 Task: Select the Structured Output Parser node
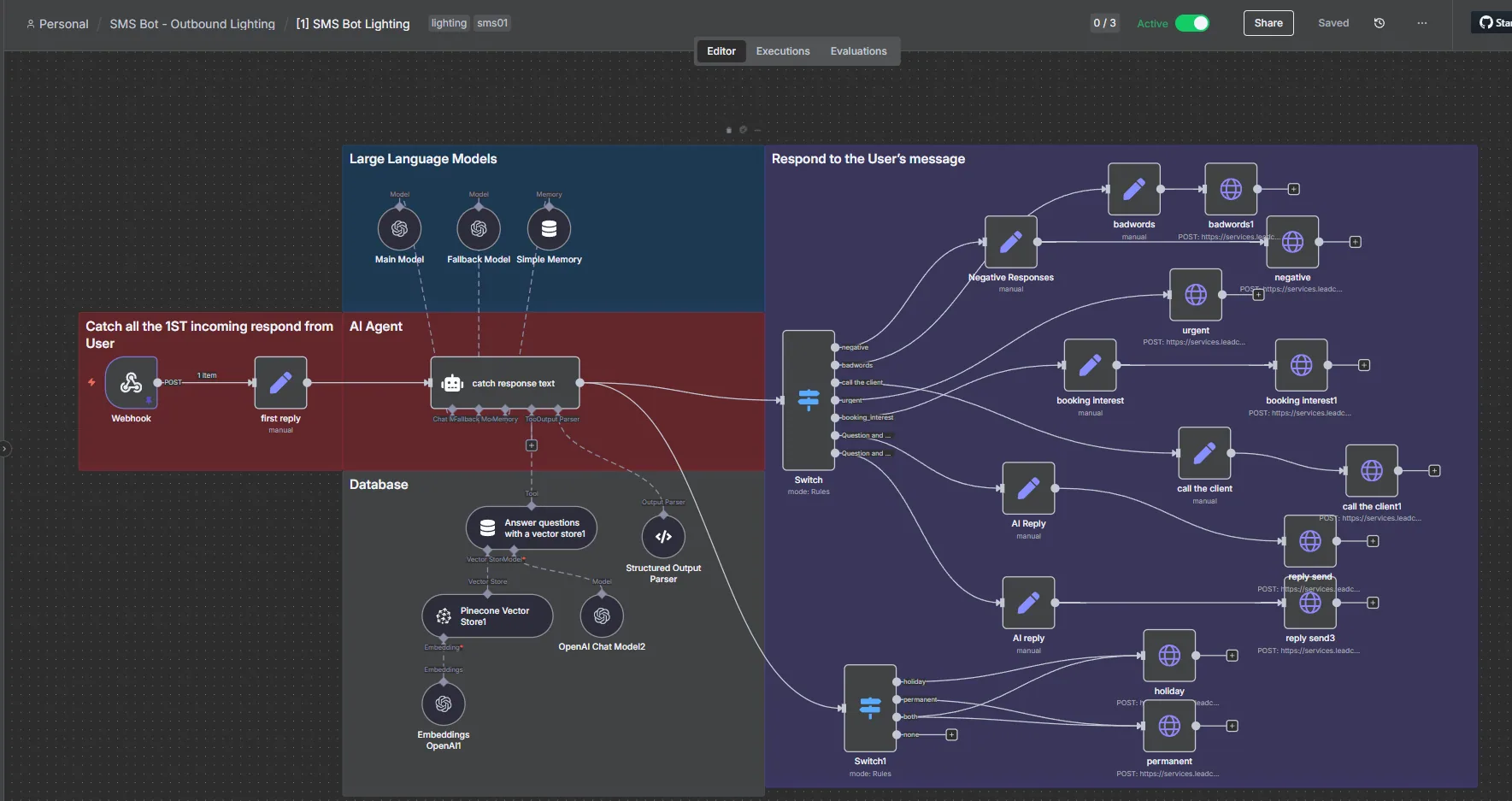tap(663, 537)
